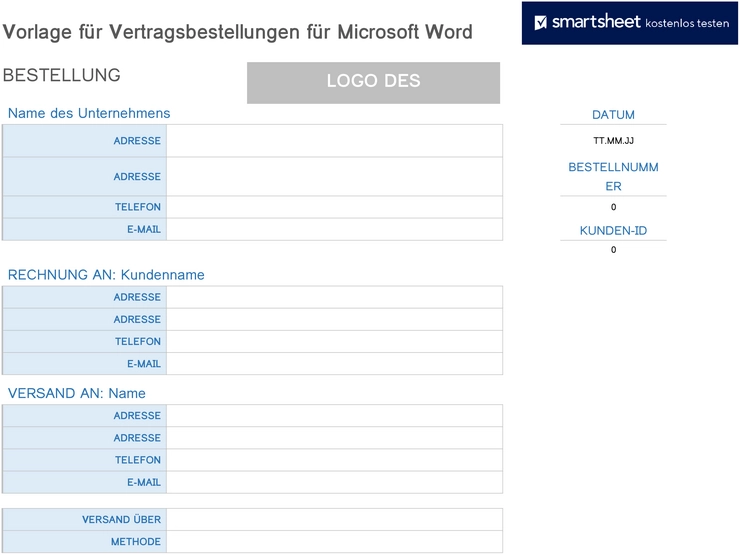Click E-MAIL field under Name des Unternehmens
Image resolution: width=740 pixels, height=555 pixels.
335,229
